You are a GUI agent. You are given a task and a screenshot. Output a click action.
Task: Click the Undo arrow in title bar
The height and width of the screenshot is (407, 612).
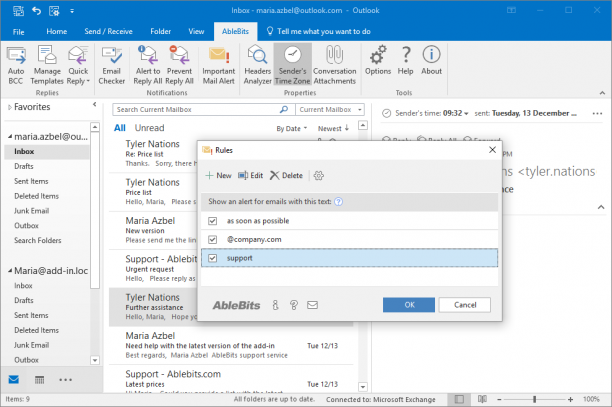pos(36,11)
